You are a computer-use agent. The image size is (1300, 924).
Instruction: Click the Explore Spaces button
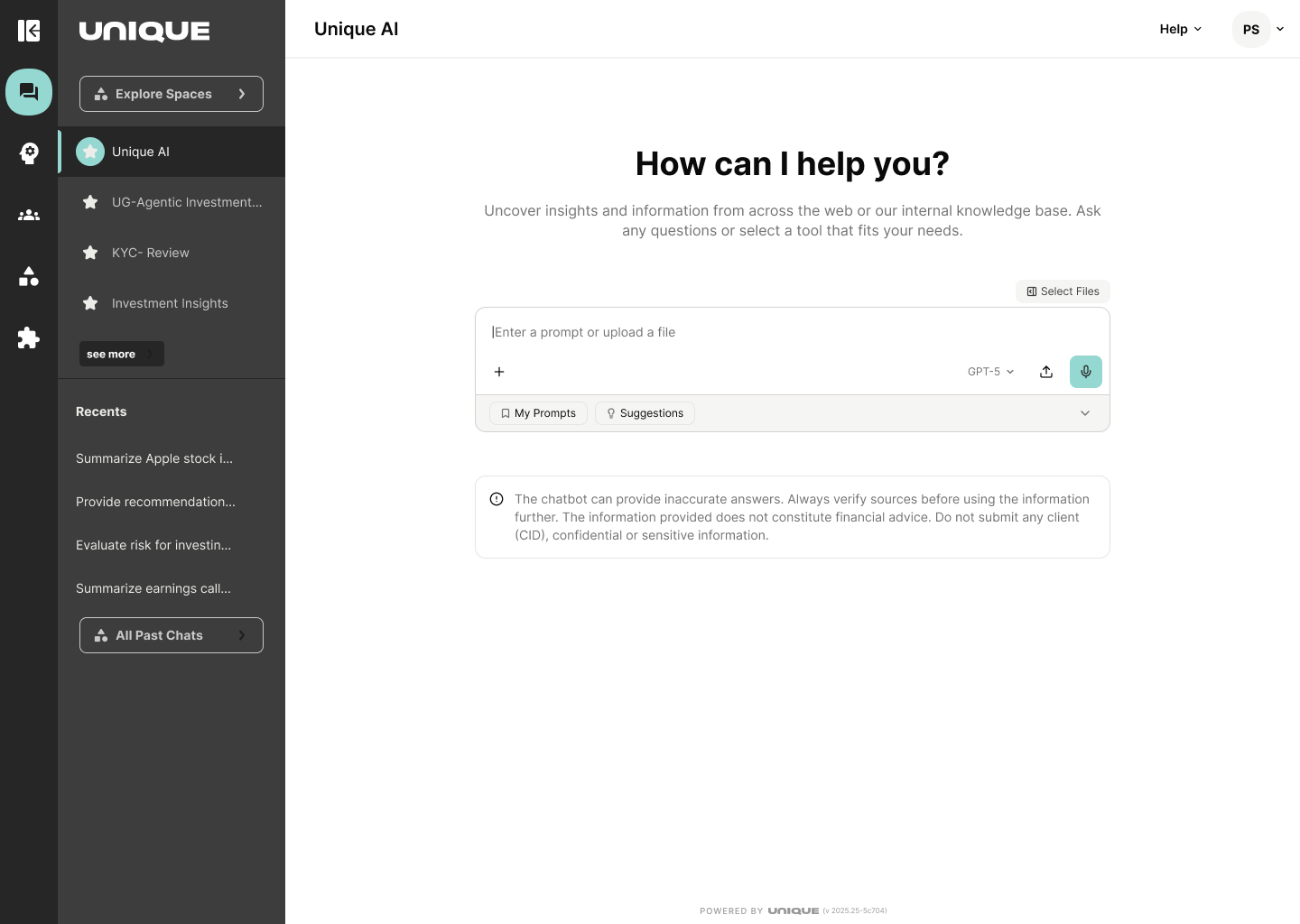point(172,94)
